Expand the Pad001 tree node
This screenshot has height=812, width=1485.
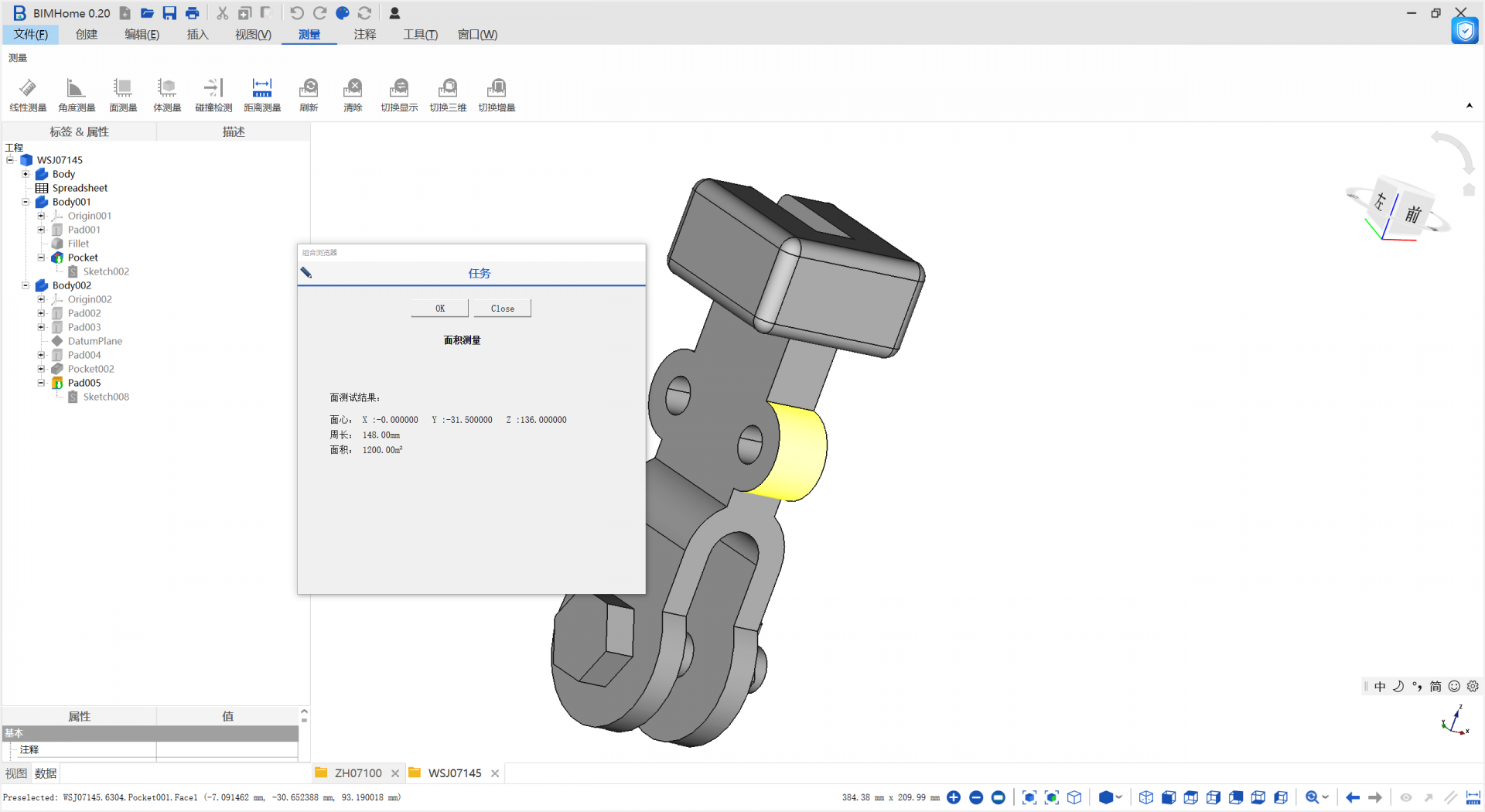[41, 230]
